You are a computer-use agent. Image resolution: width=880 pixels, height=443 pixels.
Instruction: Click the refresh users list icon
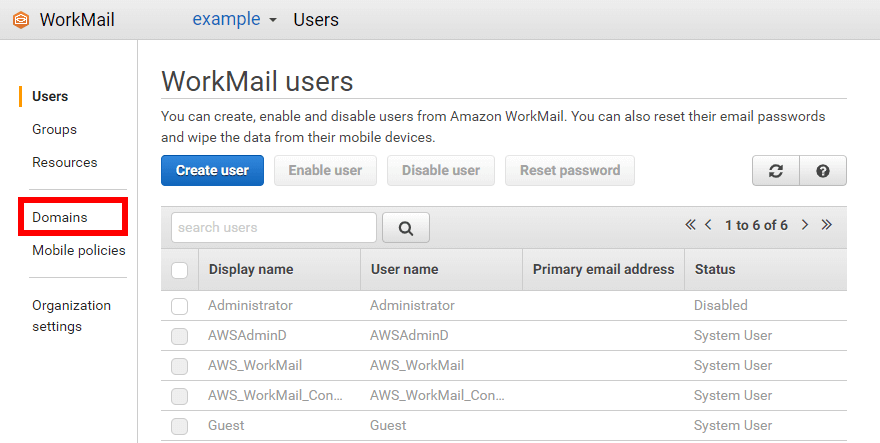tap(775, 171)
